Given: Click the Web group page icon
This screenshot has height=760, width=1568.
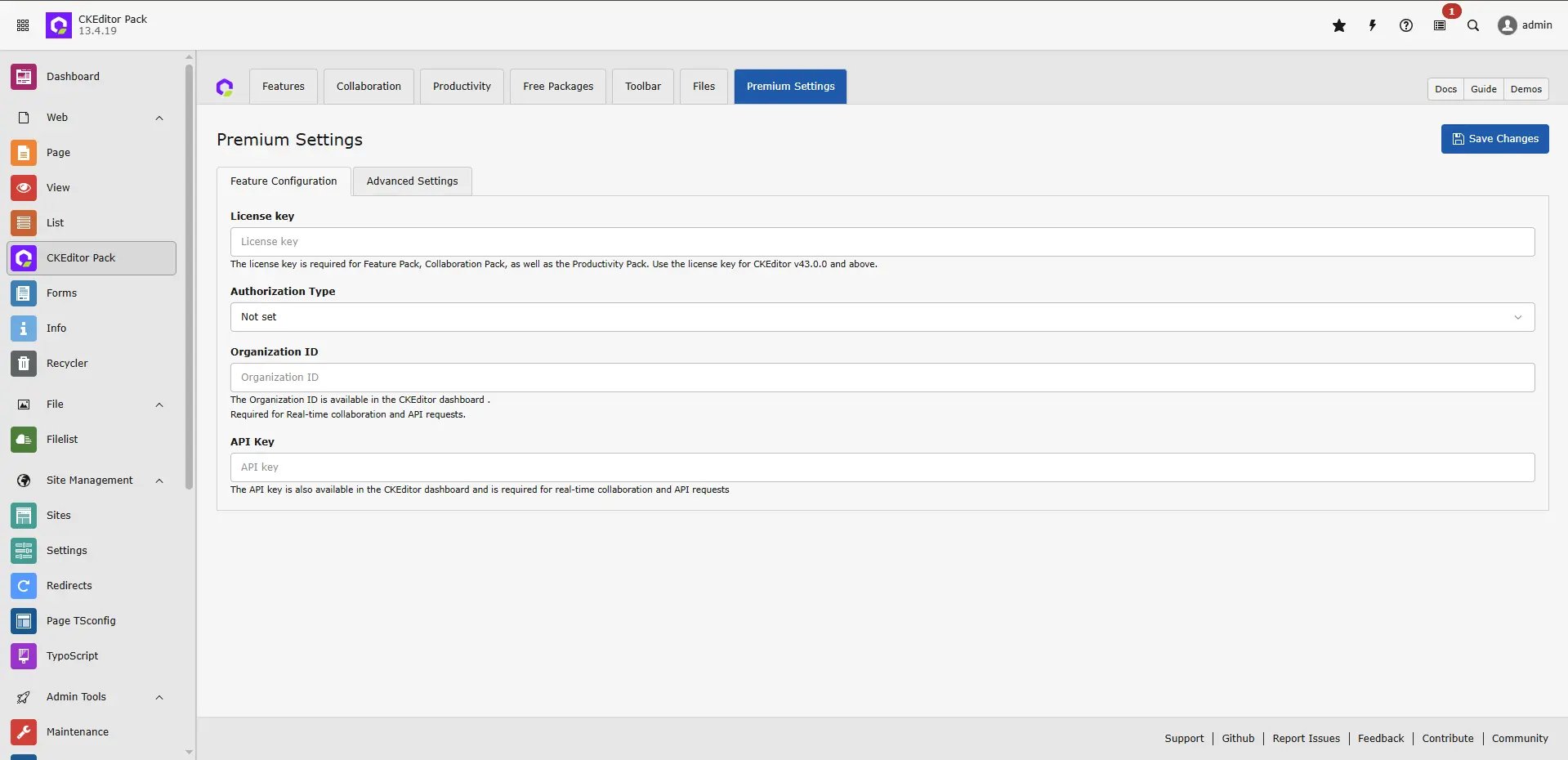Looking at the screenshot, I should (x=24, y=118).
